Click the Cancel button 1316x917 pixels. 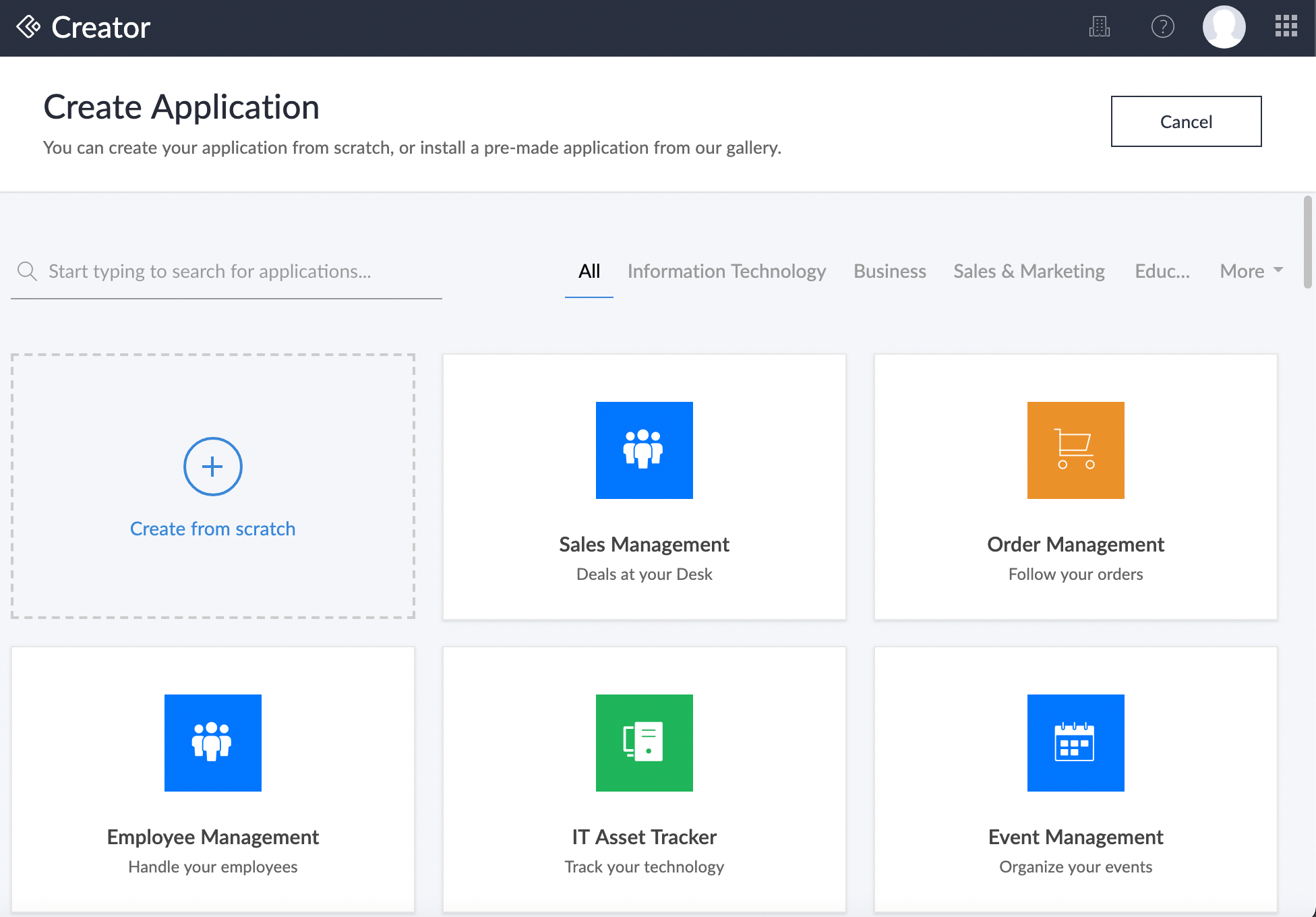(x=1186, y=121)
